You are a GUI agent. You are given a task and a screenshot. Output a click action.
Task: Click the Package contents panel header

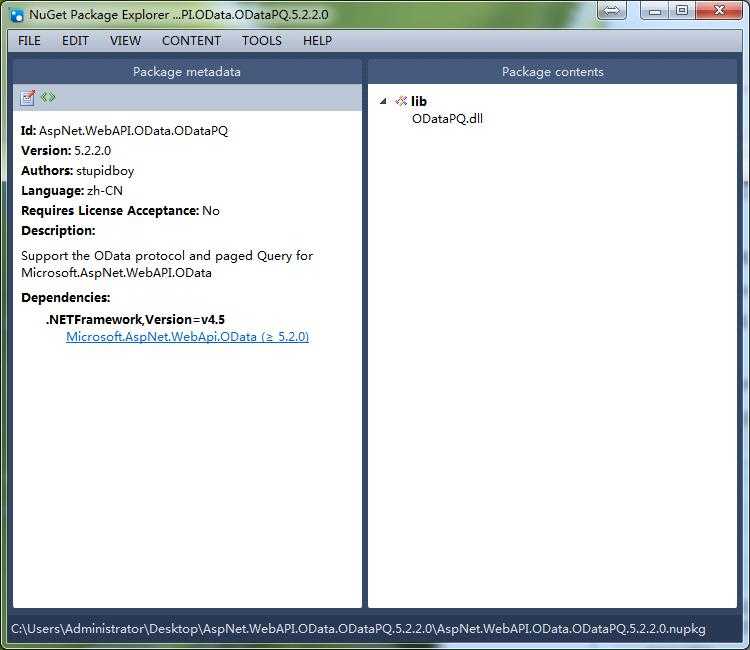552,72
